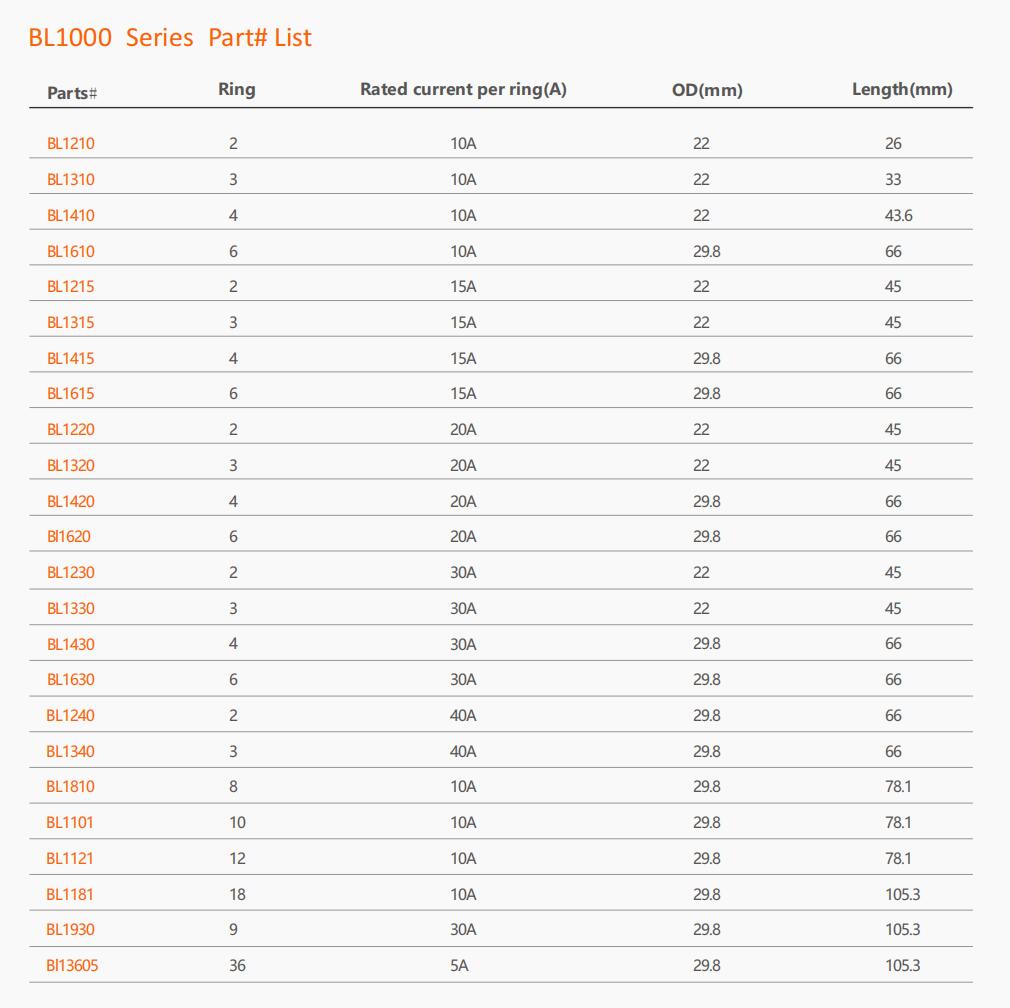Click the Length(mm) column header
The image size is (1010, 1008).
[902, 90]
